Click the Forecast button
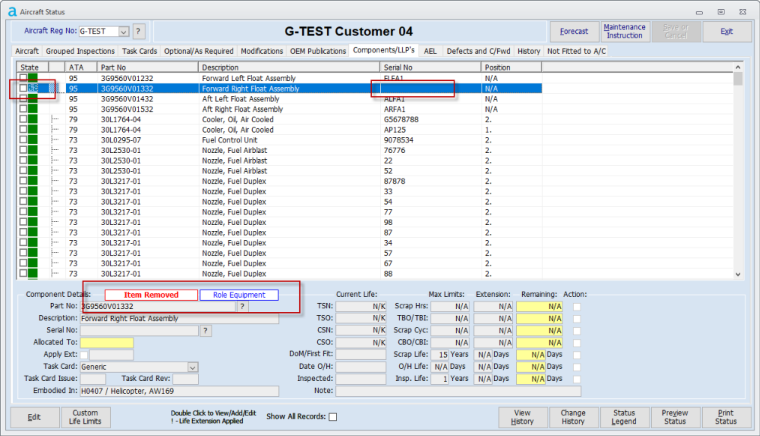Image resolution: width=760 pixels, height=436 pixels. (x=574, y=32)
